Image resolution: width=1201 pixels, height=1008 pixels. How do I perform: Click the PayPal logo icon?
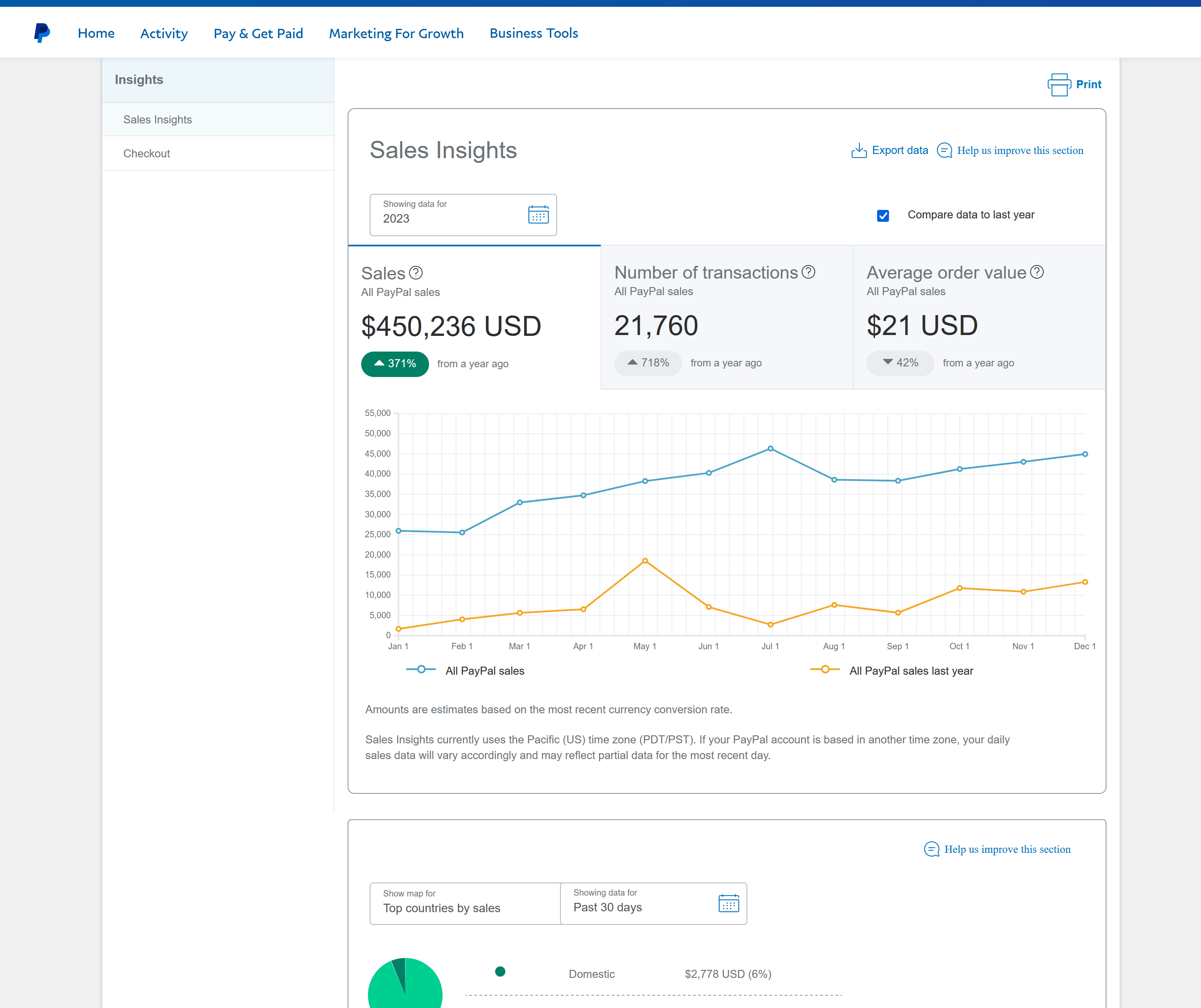click(x=42, y=33)
